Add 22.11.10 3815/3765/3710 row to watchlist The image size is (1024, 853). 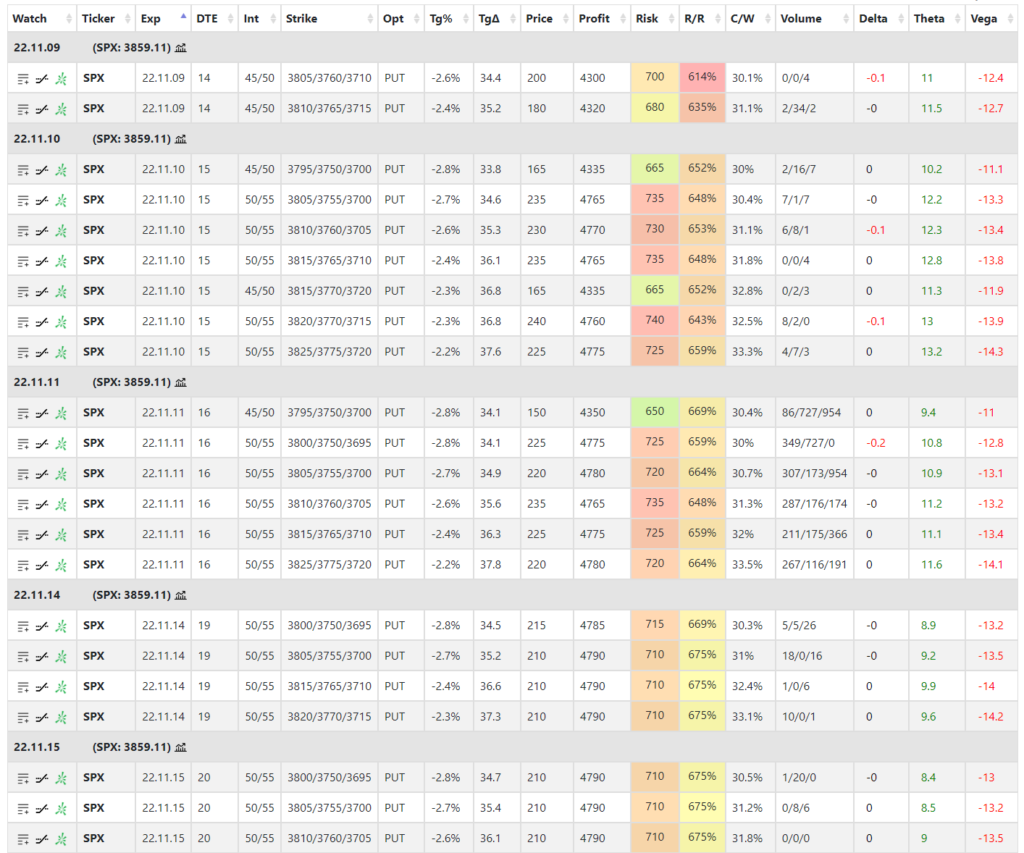tap(23, 262)
